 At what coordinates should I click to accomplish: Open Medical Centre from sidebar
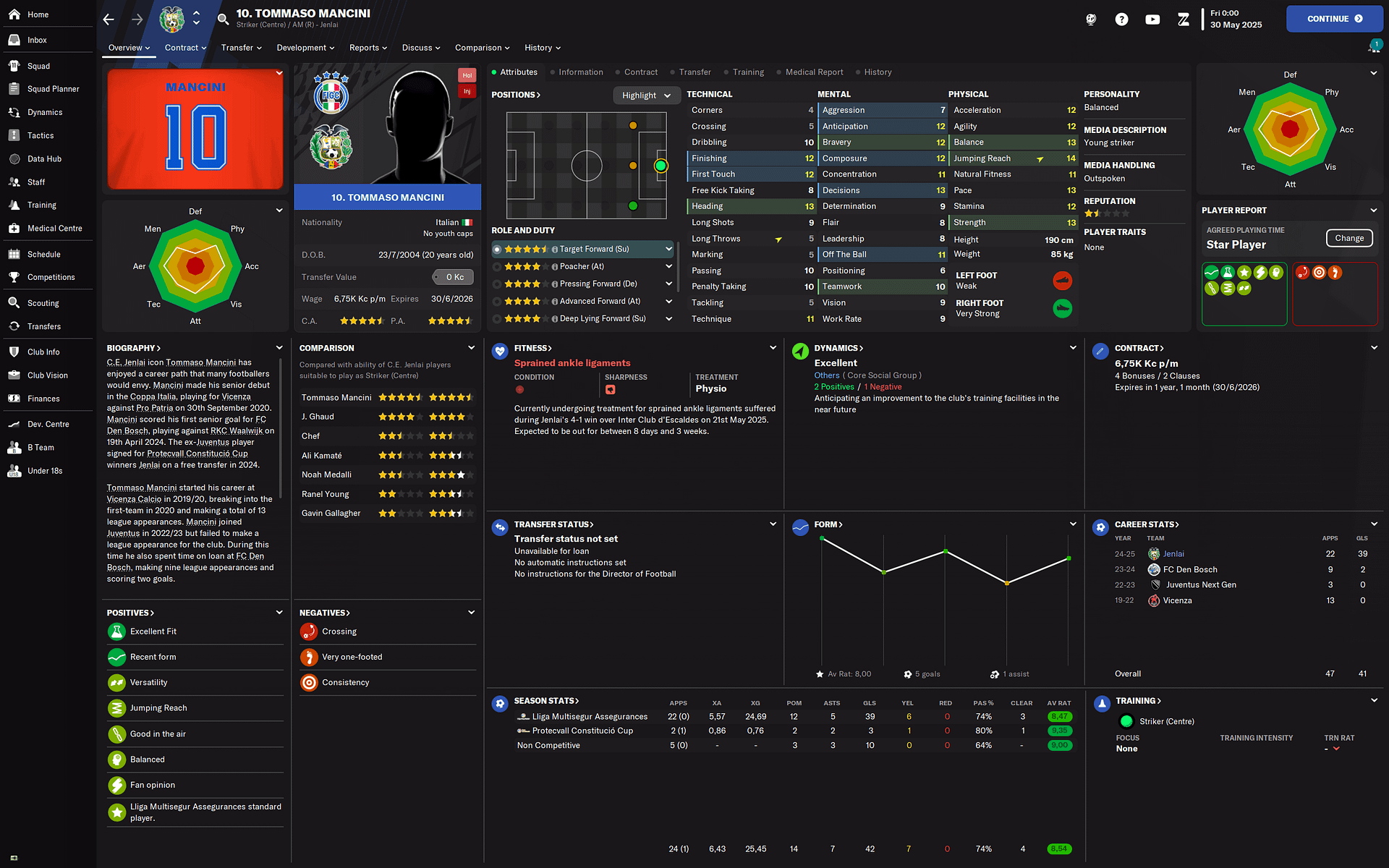pos(54,229)
